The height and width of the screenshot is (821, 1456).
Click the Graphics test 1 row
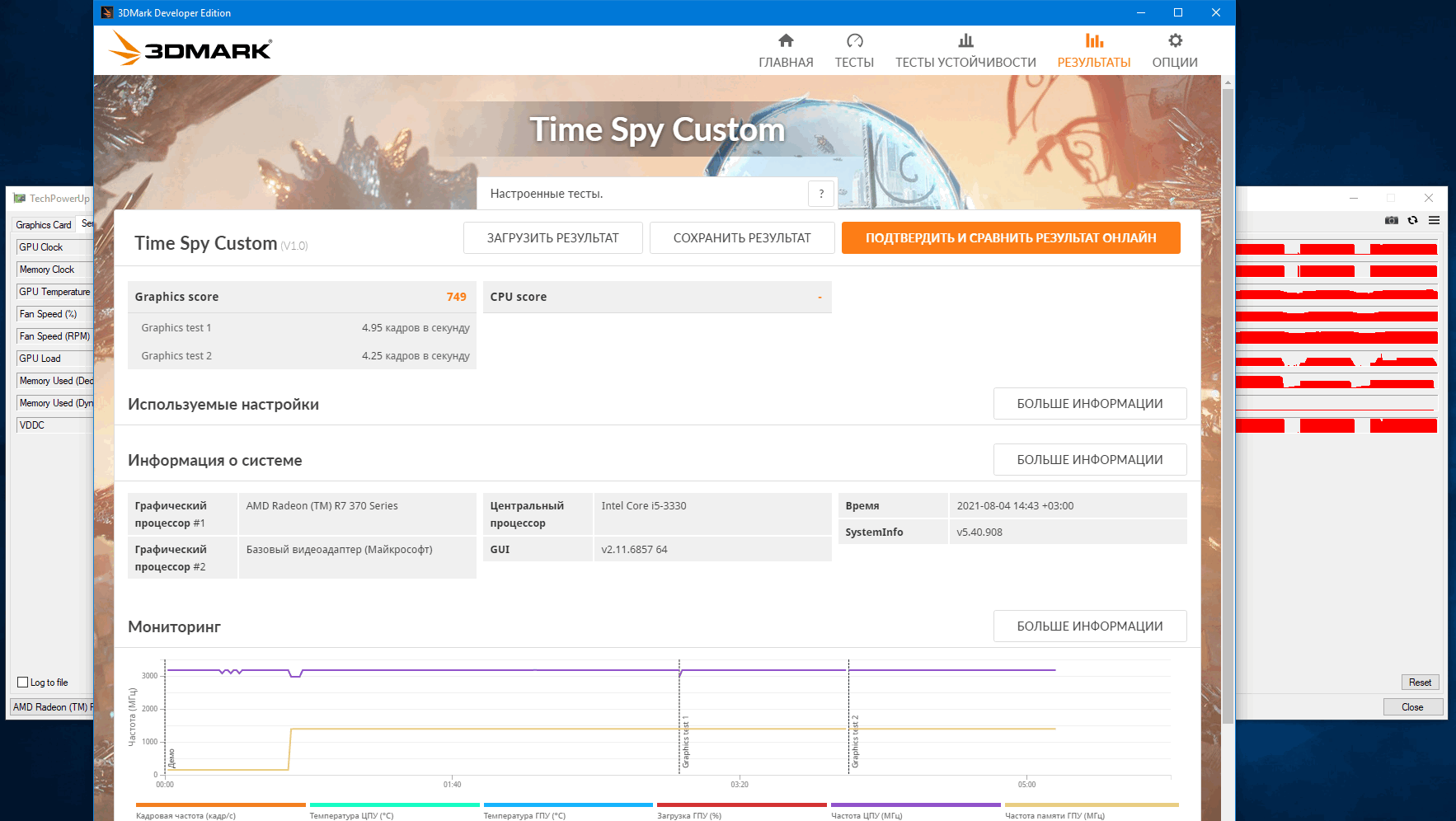click(302, 328)
